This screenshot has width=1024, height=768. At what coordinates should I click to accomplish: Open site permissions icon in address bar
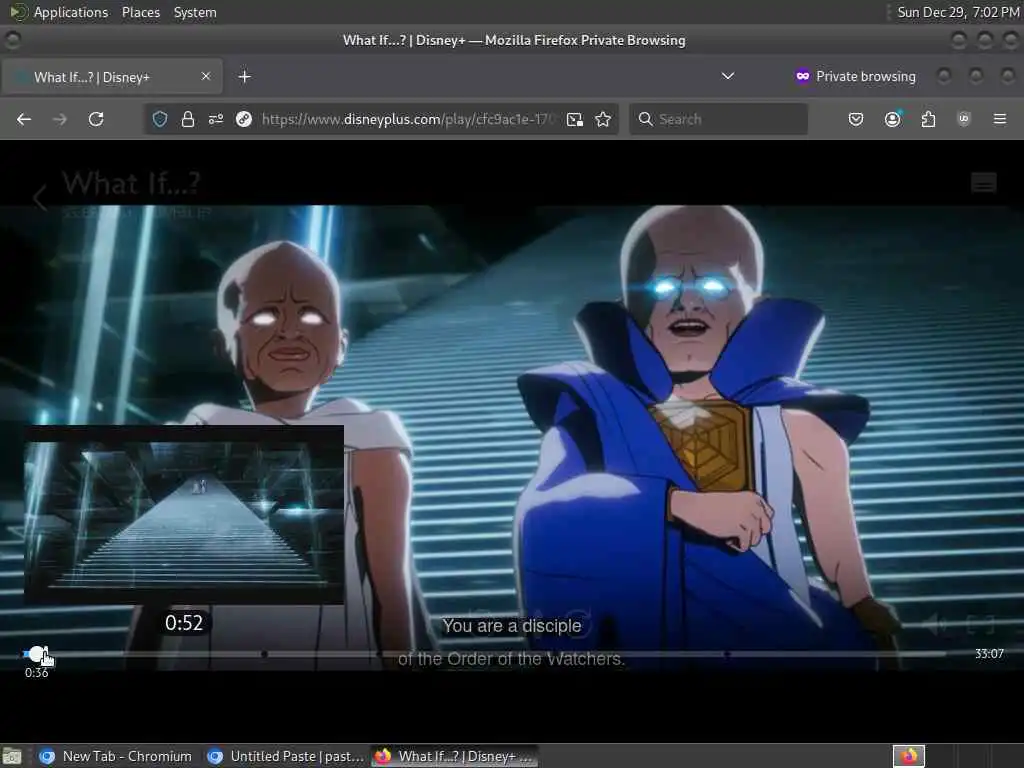pos(216,119)
